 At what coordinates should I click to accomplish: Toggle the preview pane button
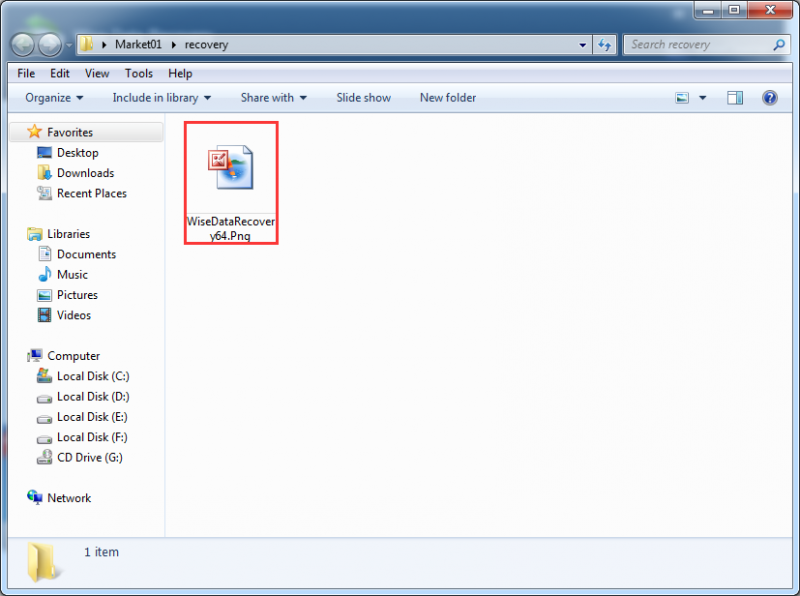[x=735, y=97]
